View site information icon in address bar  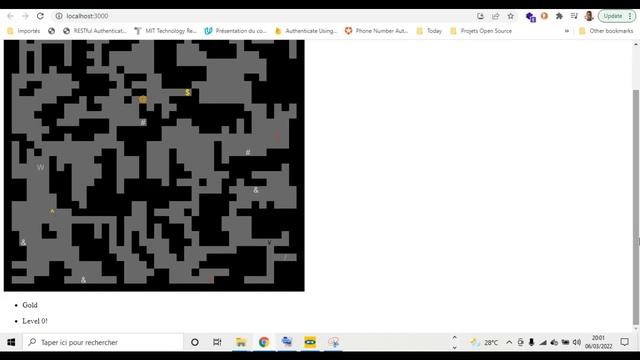tap(59, 16)
